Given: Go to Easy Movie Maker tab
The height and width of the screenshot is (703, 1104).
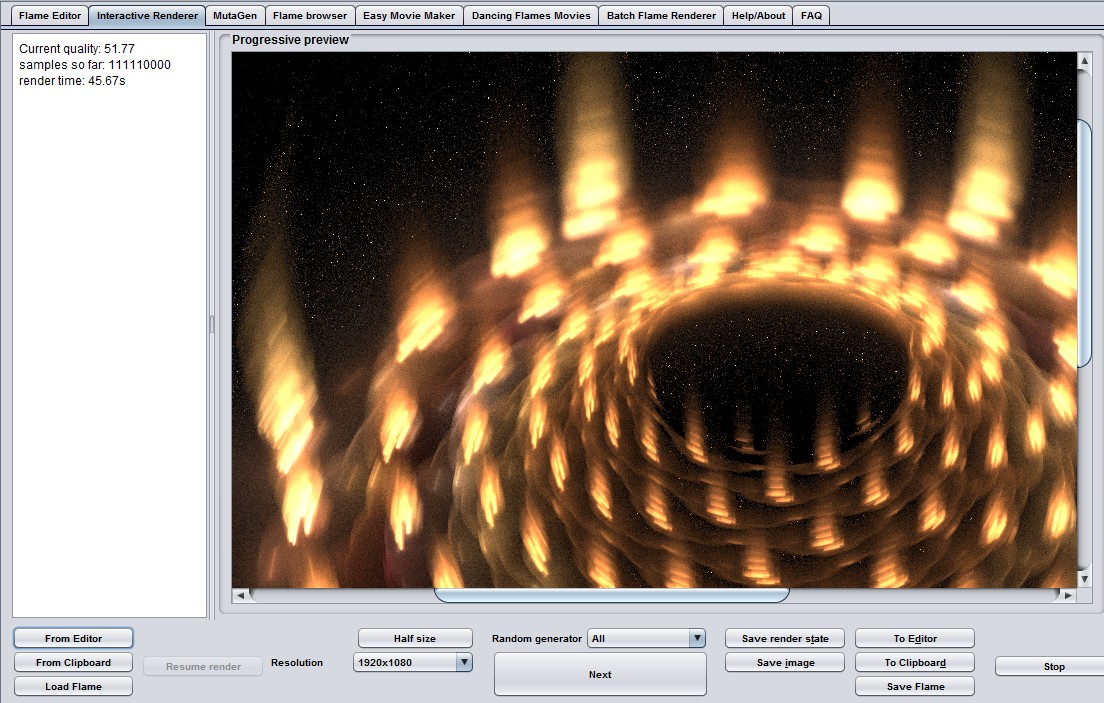Looking at the screenshot, I should 409,16.
